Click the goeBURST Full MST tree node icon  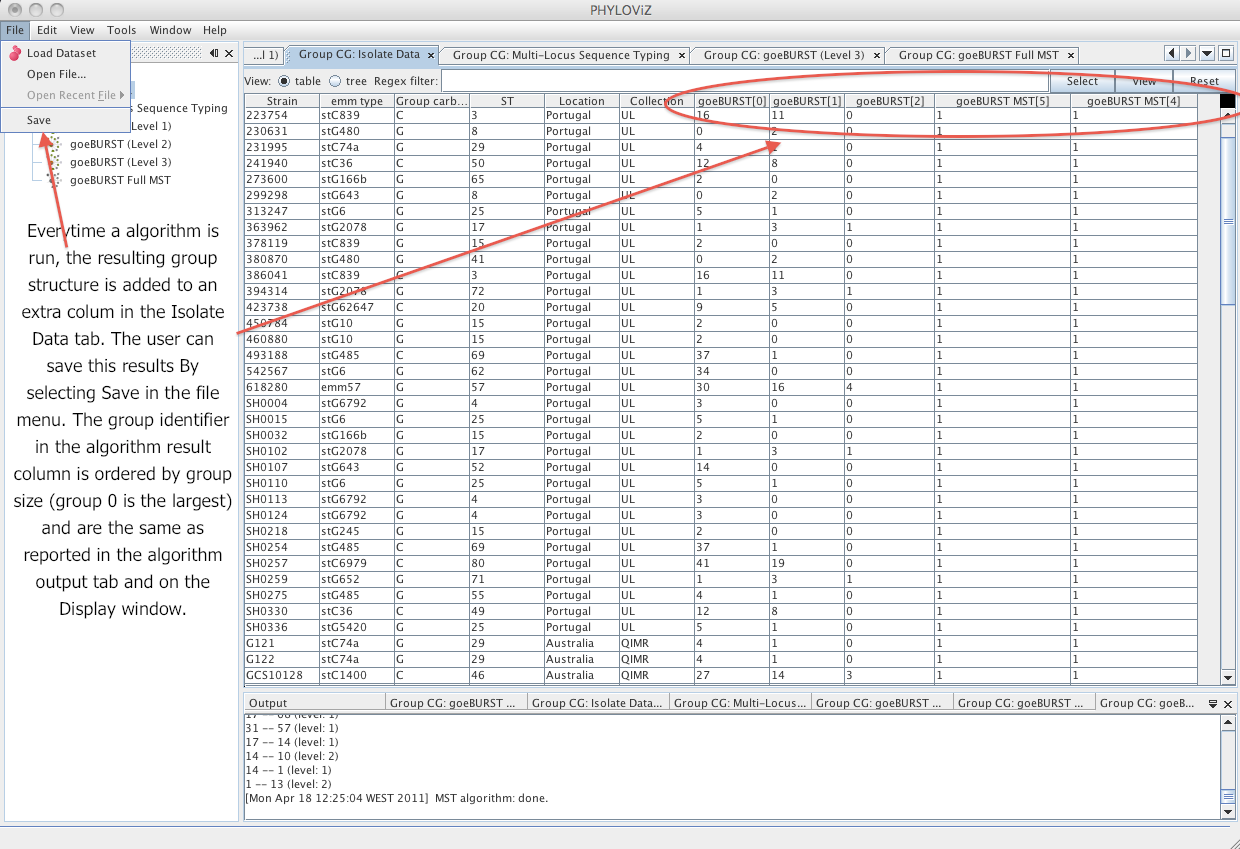(54, 180)
